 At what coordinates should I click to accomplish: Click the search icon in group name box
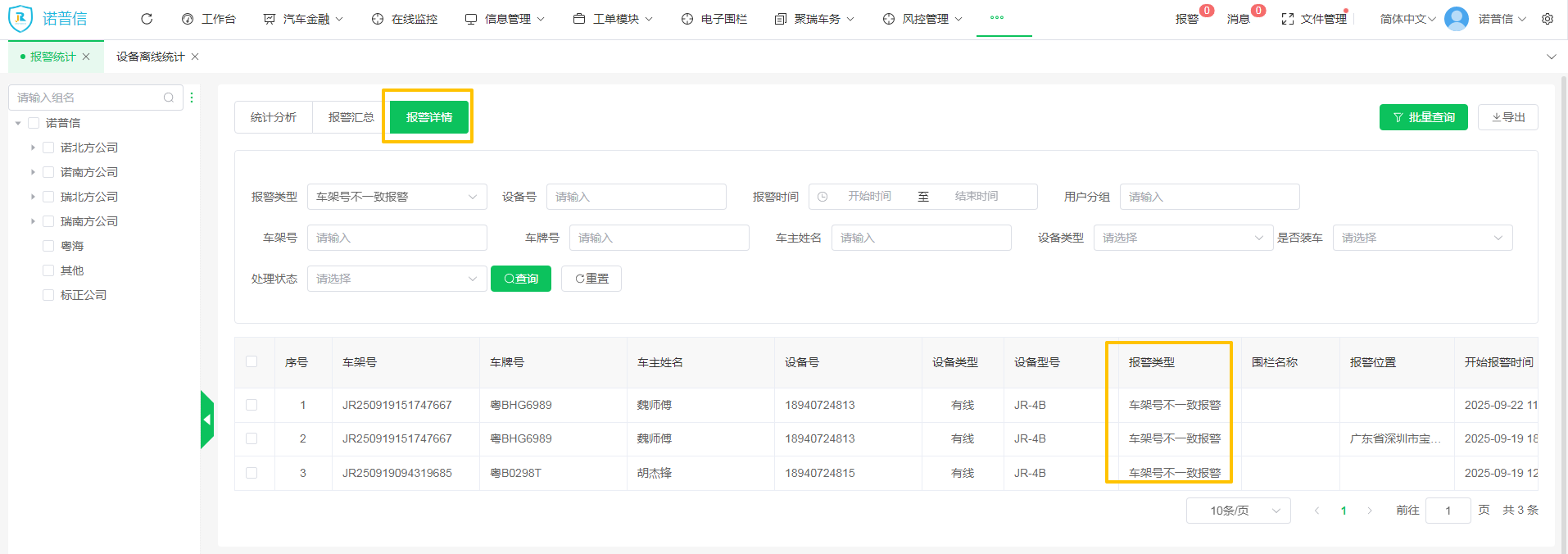tap(169, 98)
